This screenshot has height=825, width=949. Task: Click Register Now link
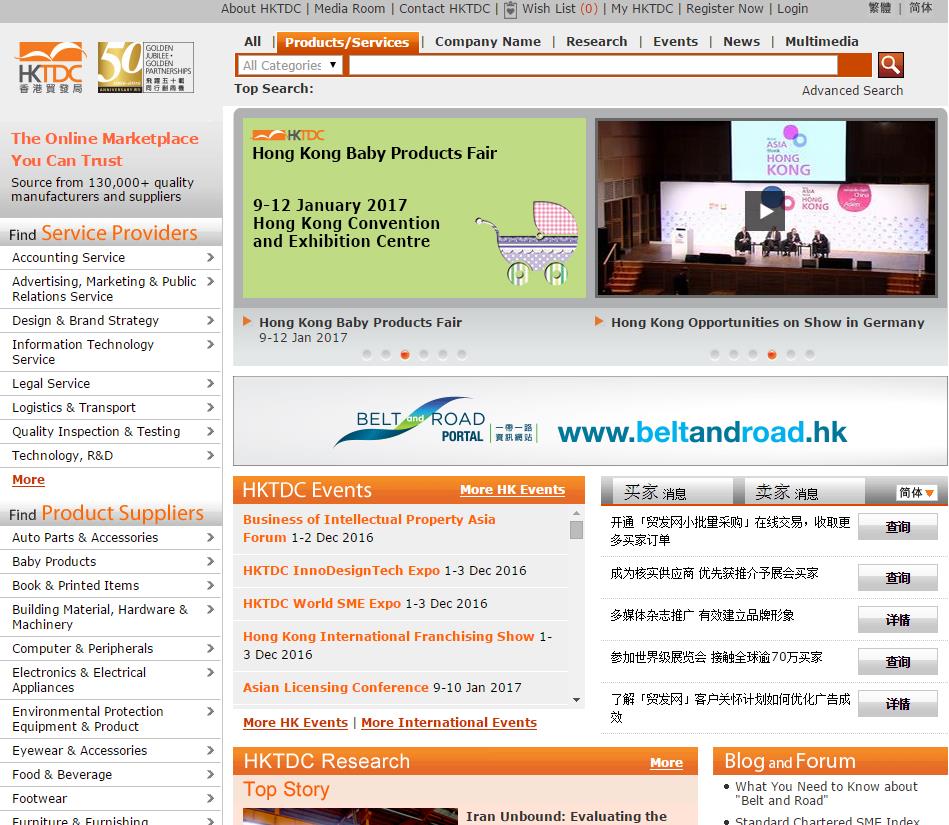click(724, 8)
